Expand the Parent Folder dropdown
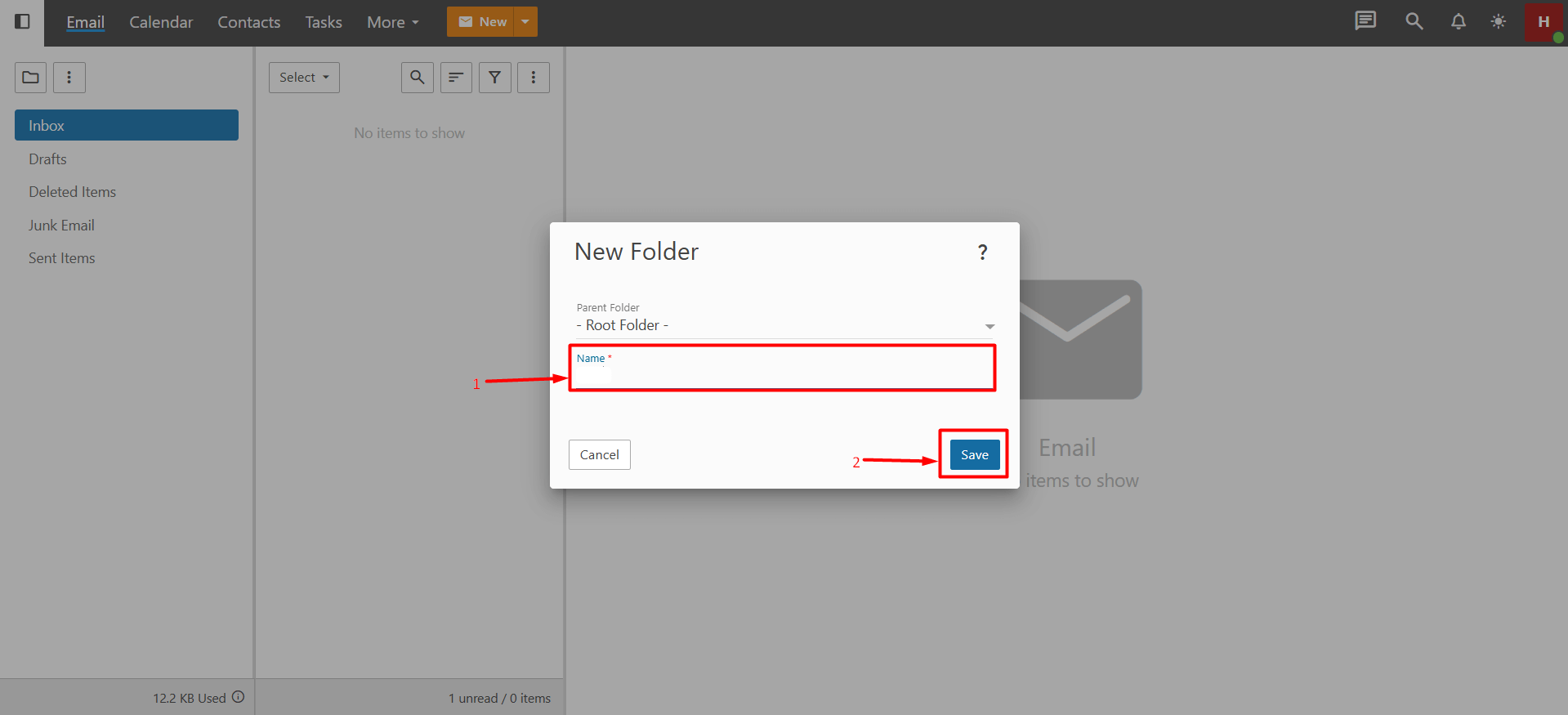The image size is (1568, 715). 989,326
